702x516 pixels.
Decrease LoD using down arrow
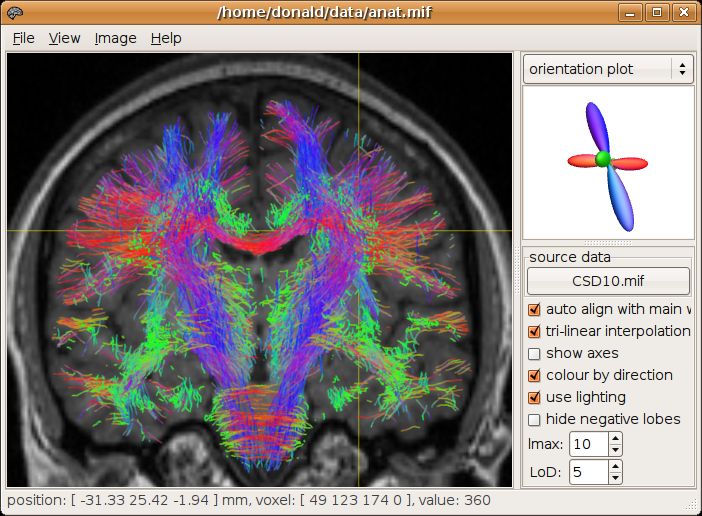pyautogui.click(x=616, y=478)
